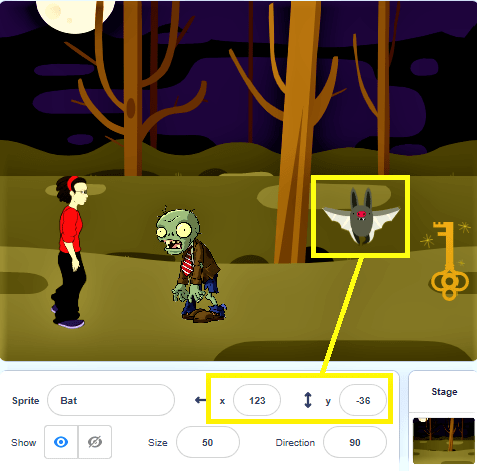Select the Stage panel header
Screen dimensions: 477x471
(444, 391)
